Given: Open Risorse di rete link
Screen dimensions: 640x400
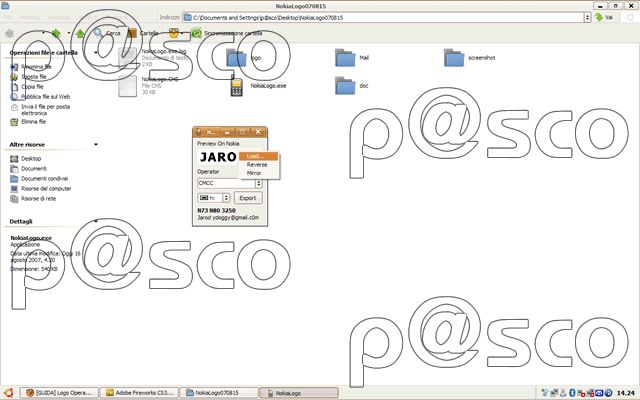Looking at the screenshot, I should pyautogui.click(x=38, y=199).
